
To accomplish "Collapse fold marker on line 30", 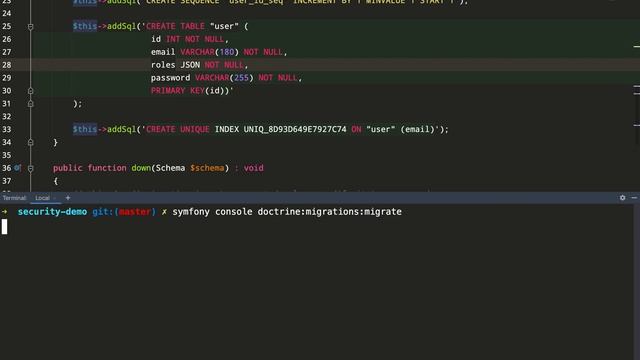I will [30, 91].
